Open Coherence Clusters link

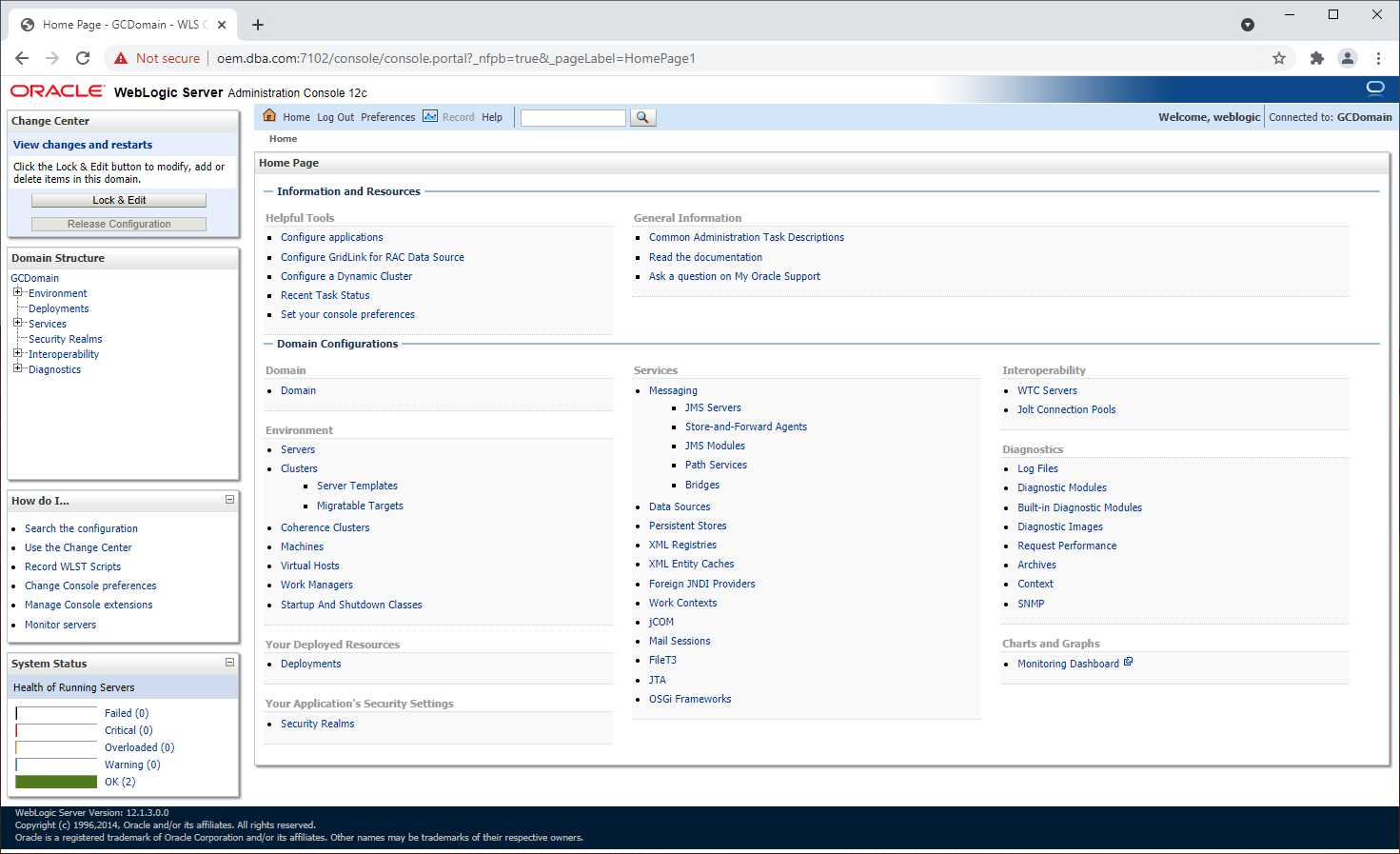(325, 527)
